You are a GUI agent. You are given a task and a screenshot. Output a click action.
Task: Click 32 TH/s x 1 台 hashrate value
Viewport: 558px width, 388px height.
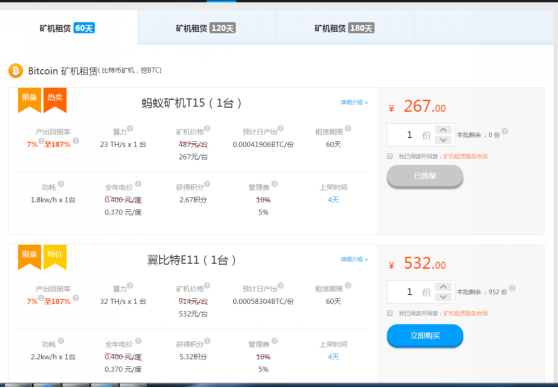[x=123, y=302]
